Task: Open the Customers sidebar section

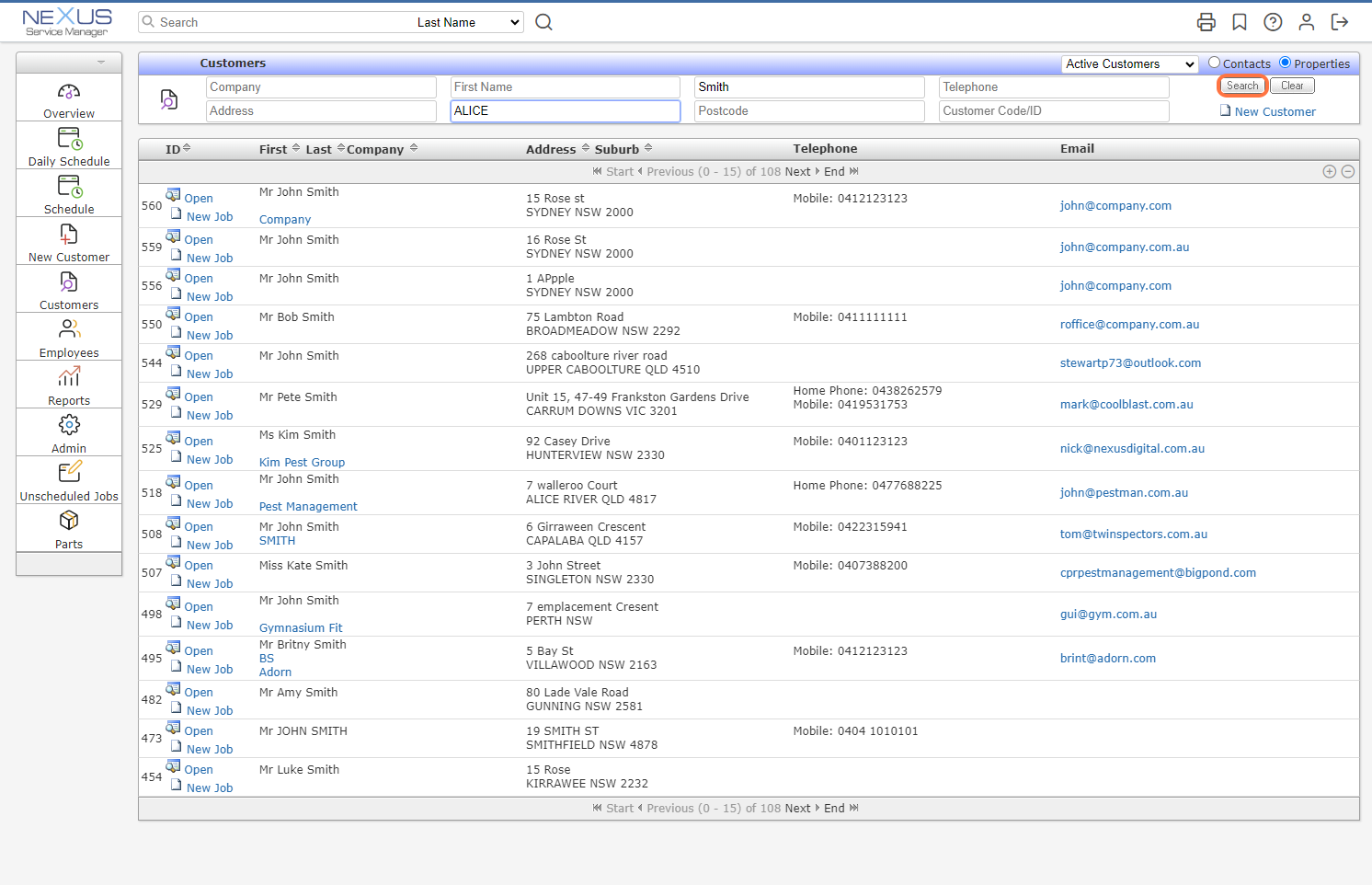Action: click(x=68, y=288)
